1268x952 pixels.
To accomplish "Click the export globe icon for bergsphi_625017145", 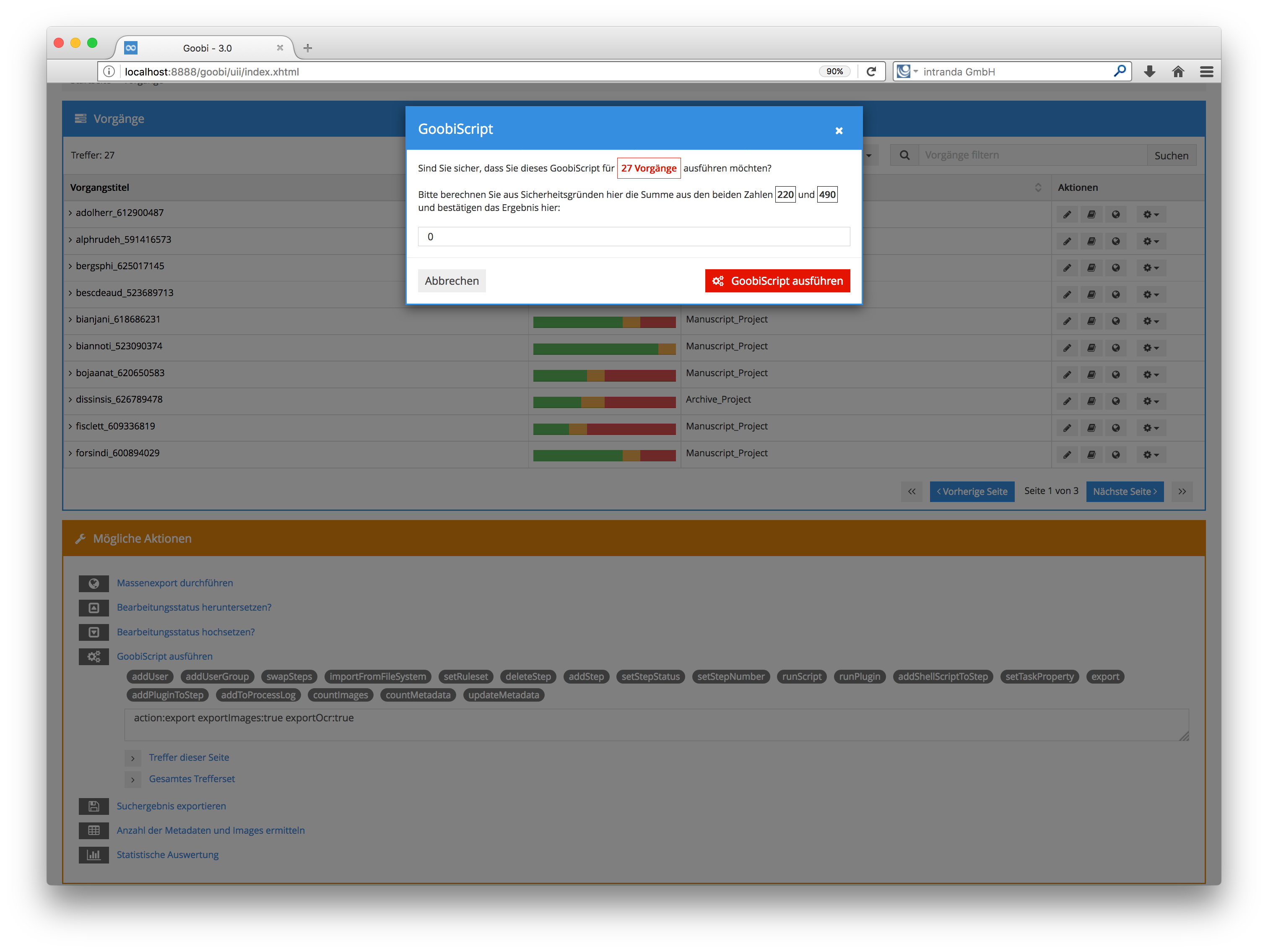I will 1115,268.
